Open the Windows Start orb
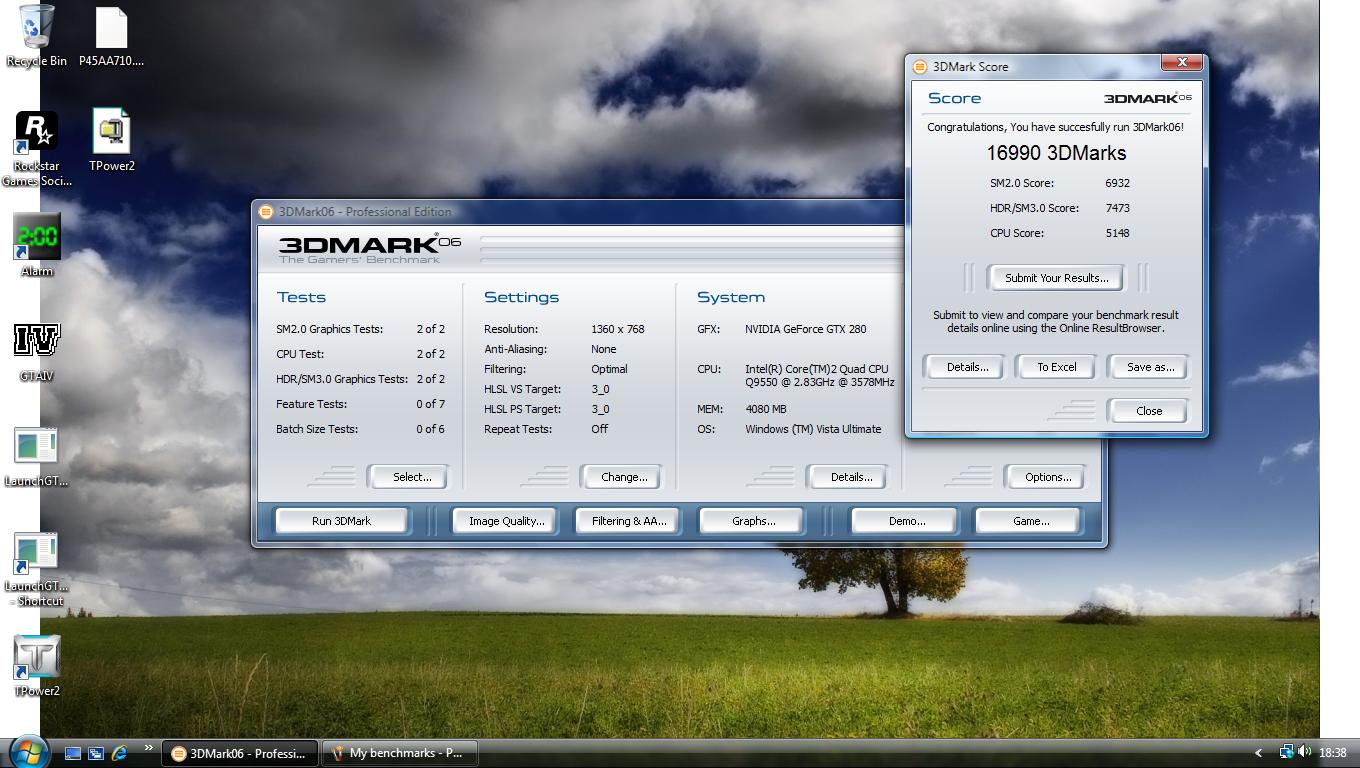This screenshot has width=1360, height=768. point(27,752)
